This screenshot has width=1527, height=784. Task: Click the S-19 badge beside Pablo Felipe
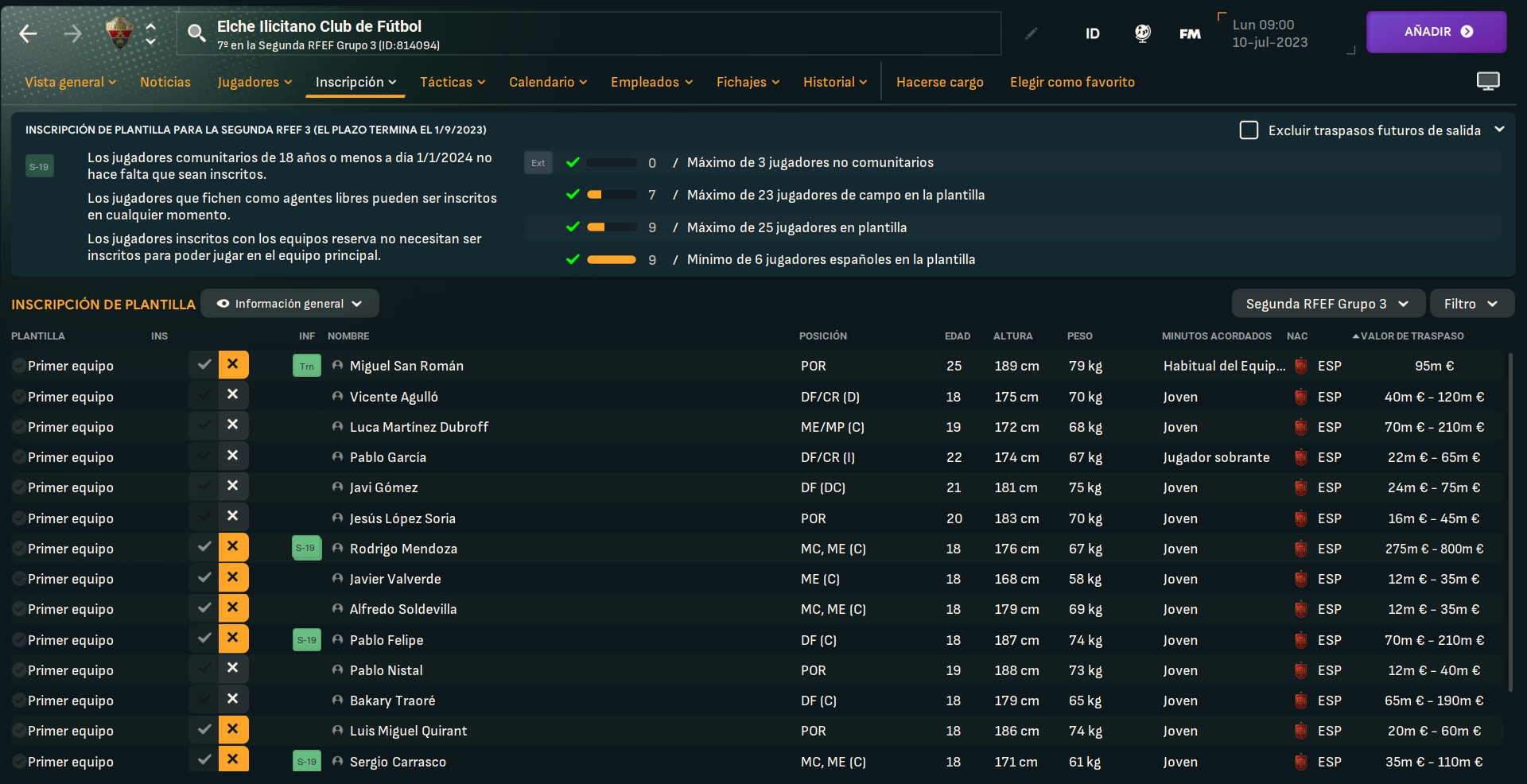(306, 639)
